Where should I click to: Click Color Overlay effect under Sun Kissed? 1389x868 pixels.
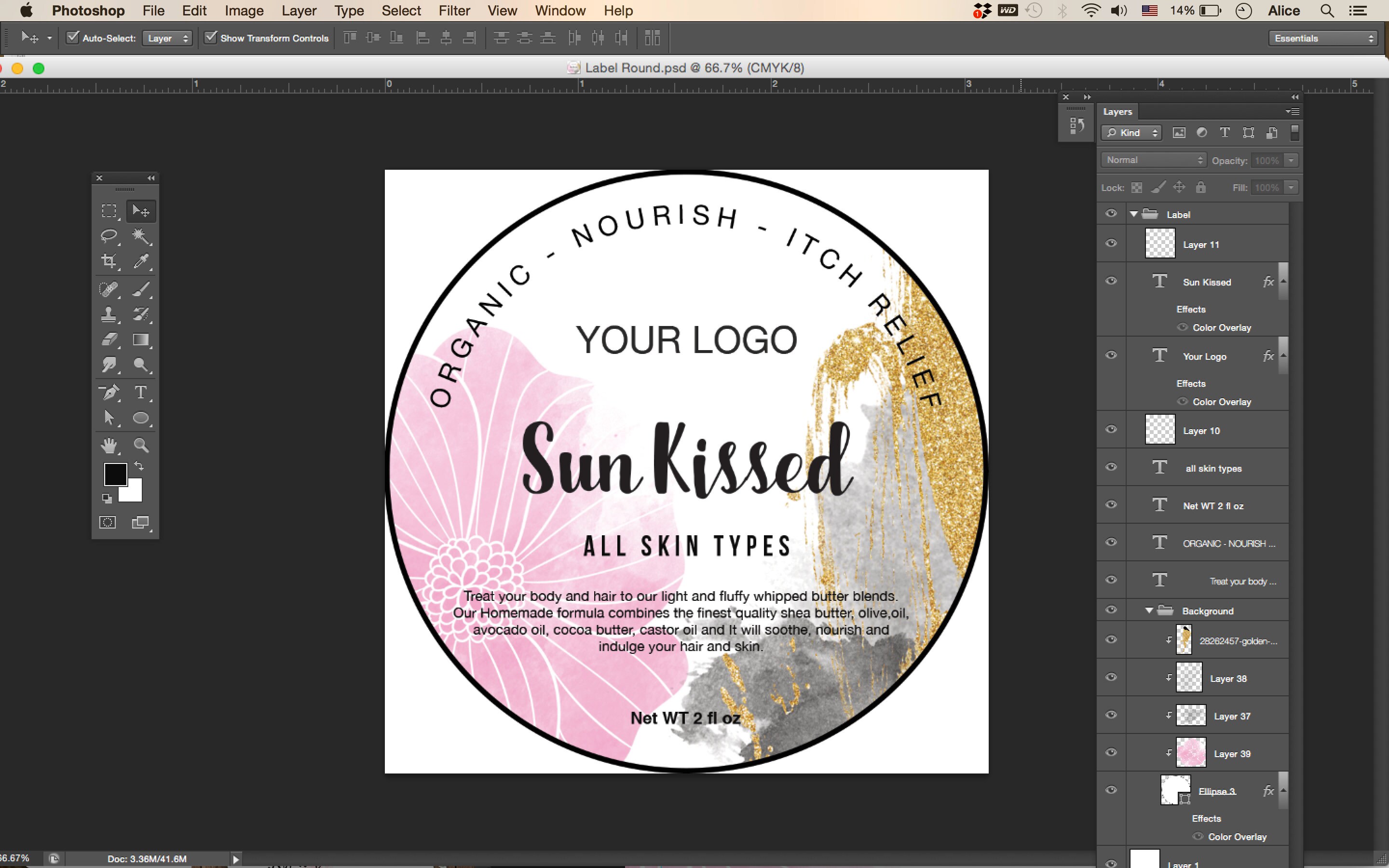coord(1221,327)
